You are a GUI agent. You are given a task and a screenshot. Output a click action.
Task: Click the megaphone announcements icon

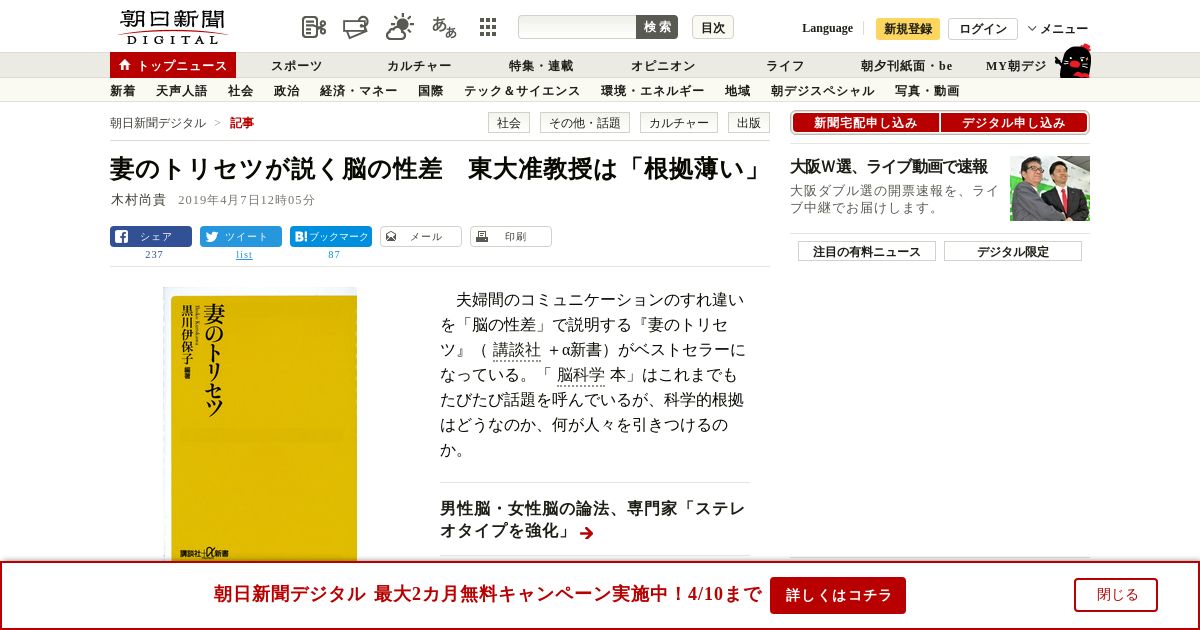coord(356,27)
